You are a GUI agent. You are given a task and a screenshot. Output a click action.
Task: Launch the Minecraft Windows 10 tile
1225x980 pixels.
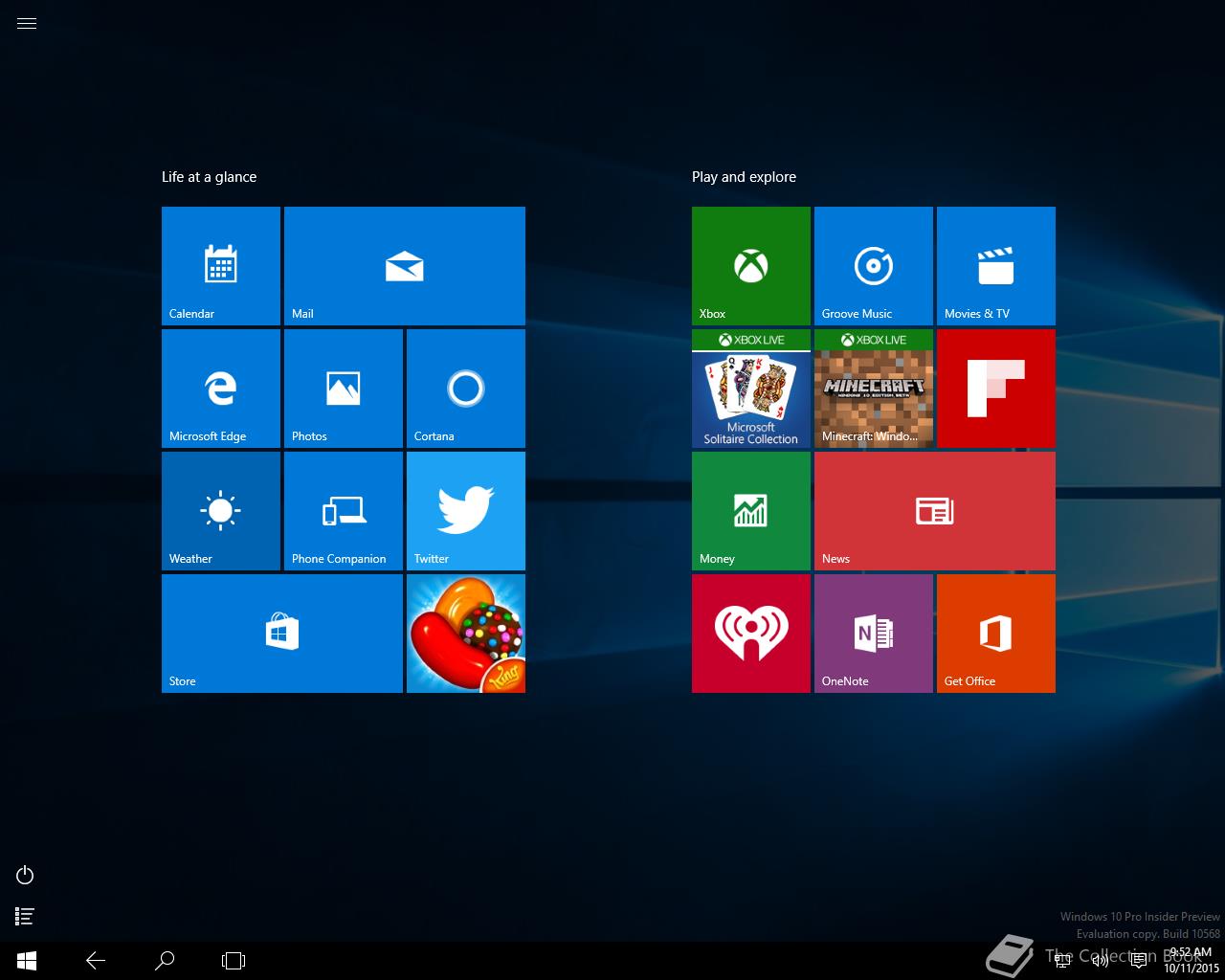[874, 389]
